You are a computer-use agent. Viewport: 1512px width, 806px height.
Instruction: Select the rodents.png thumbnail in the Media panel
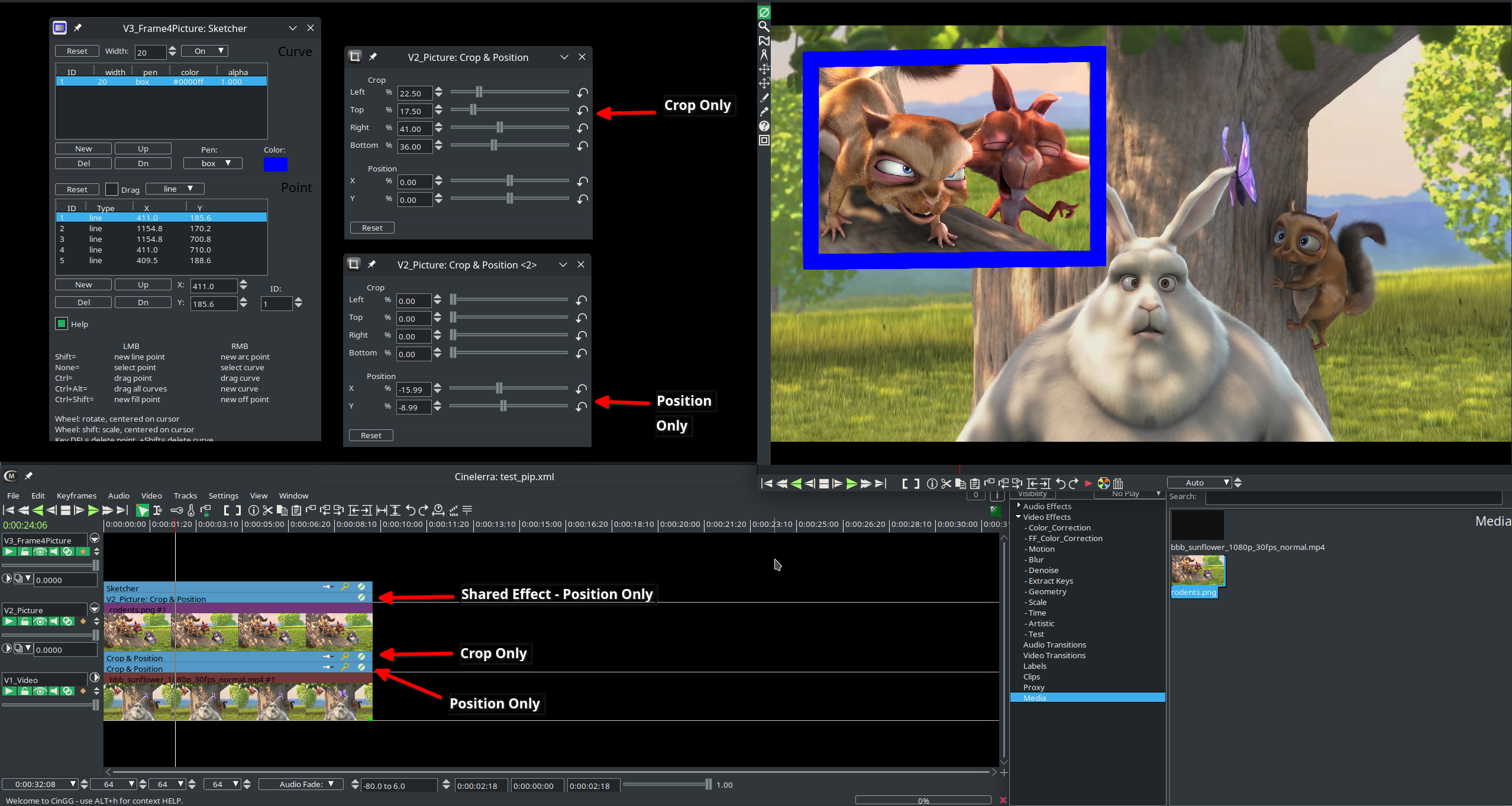(1198, 569)
